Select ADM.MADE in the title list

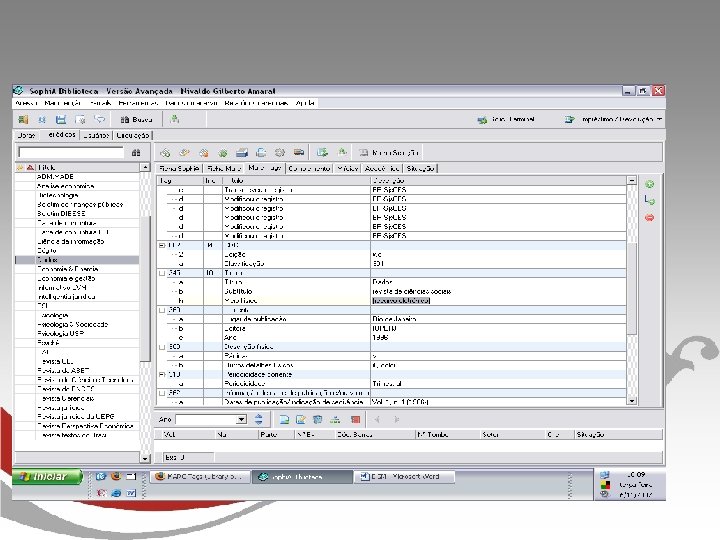click(x=55, y=177)
